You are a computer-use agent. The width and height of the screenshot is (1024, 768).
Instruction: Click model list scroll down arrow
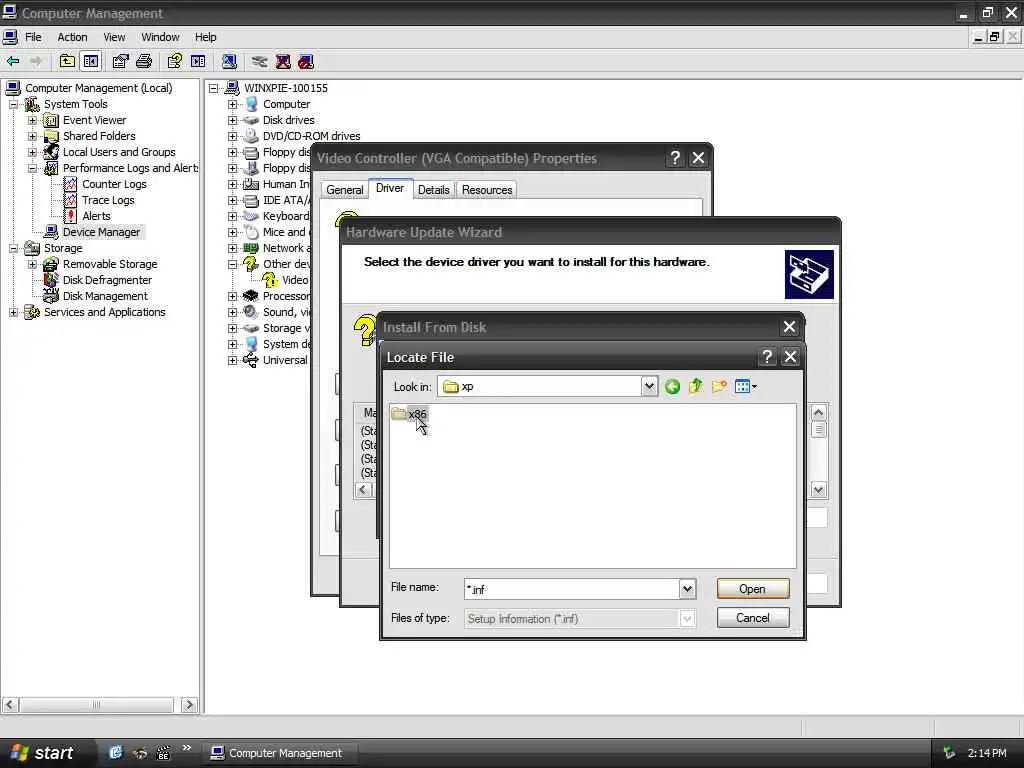pos(819,490)
